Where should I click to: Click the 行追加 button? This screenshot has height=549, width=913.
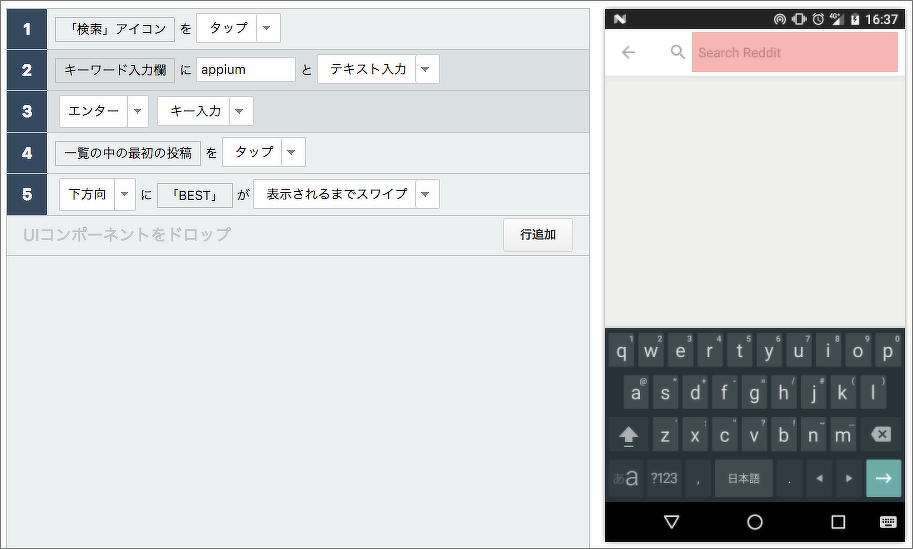(x=537, y=235)
